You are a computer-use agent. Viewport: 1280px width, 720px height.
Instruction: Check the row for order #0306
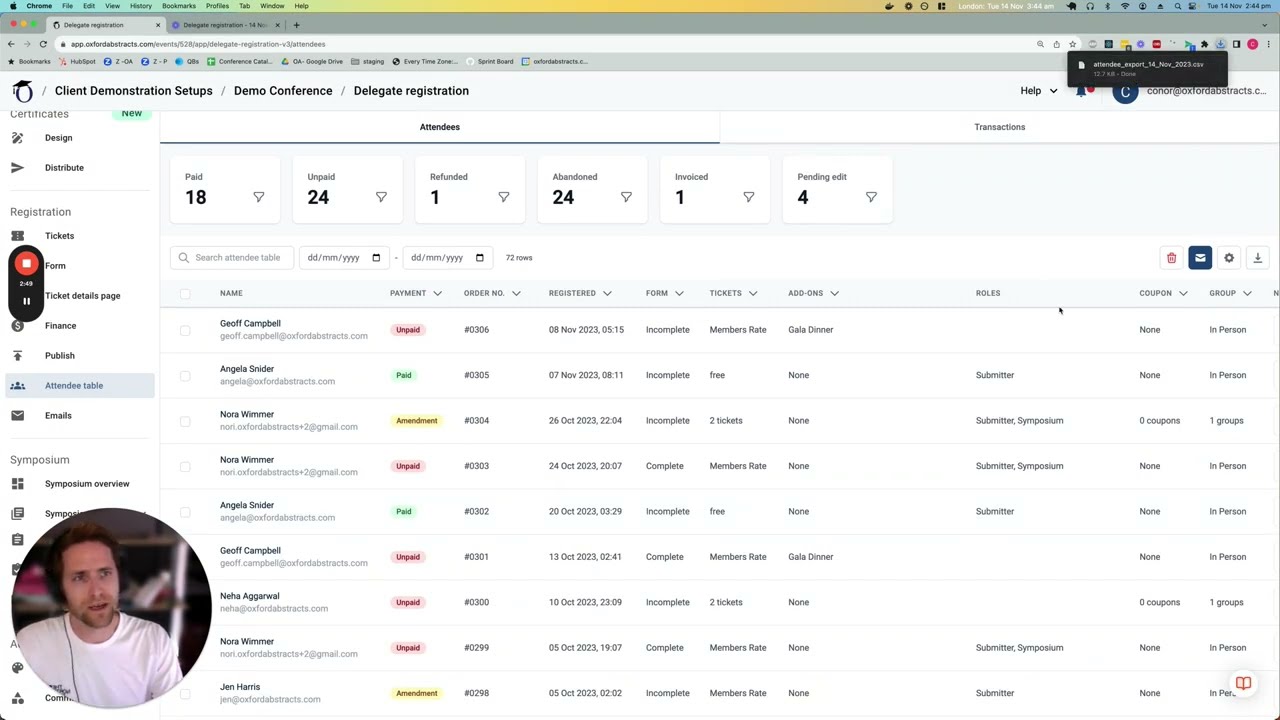pos(185,330)
